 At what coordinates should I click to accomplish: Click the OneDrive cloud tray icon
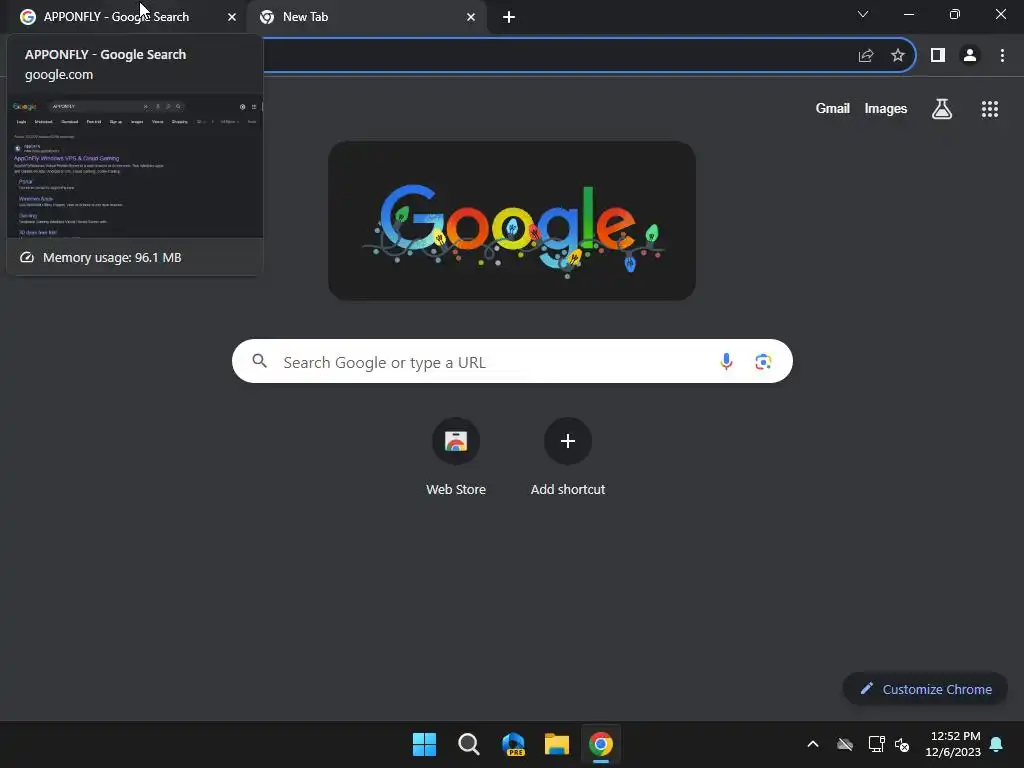(x=845, y=744)
